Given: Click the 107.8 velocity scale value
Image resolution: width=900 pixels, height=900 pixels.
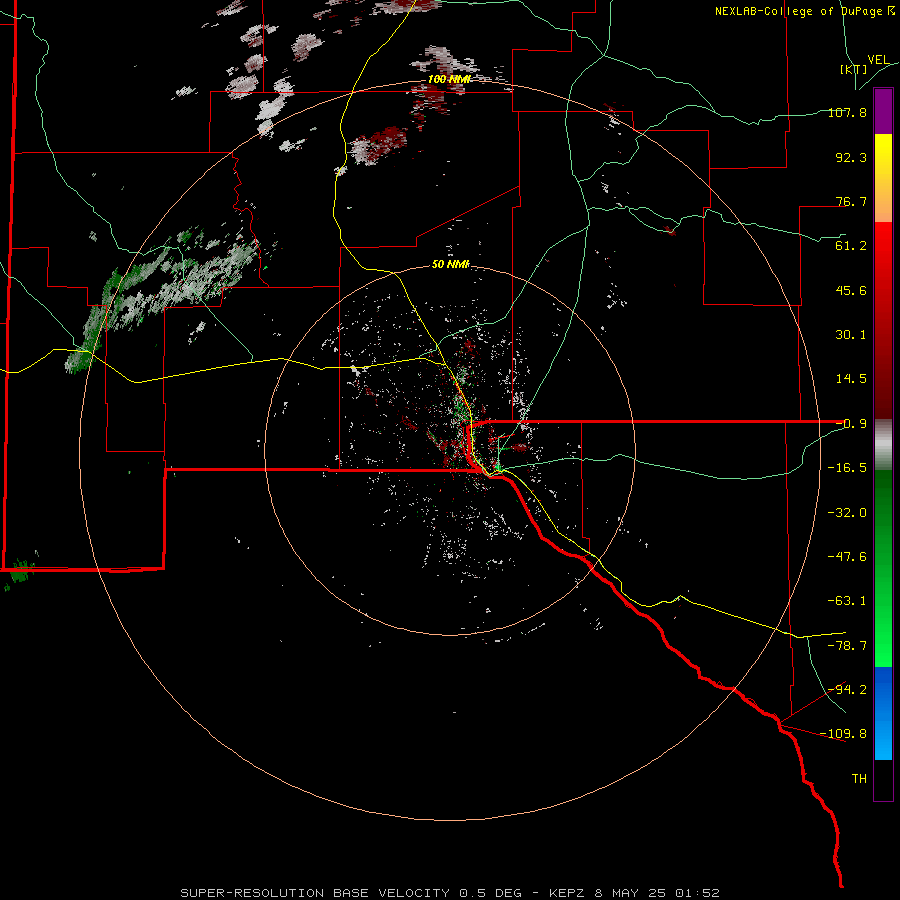Looking at the screenshot, I should [x=847, y=112].
